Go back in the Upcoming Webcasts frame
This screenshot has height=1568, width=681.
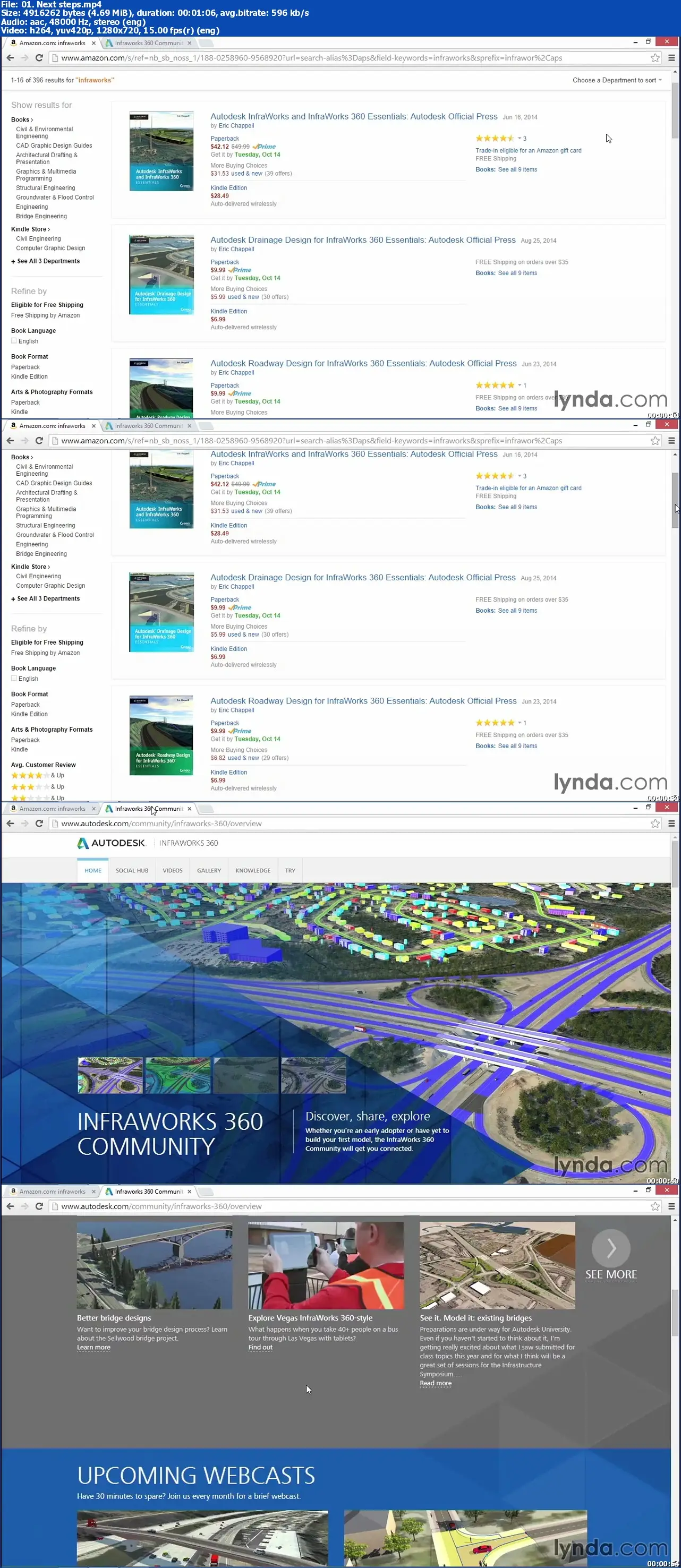click(10, 1206)
